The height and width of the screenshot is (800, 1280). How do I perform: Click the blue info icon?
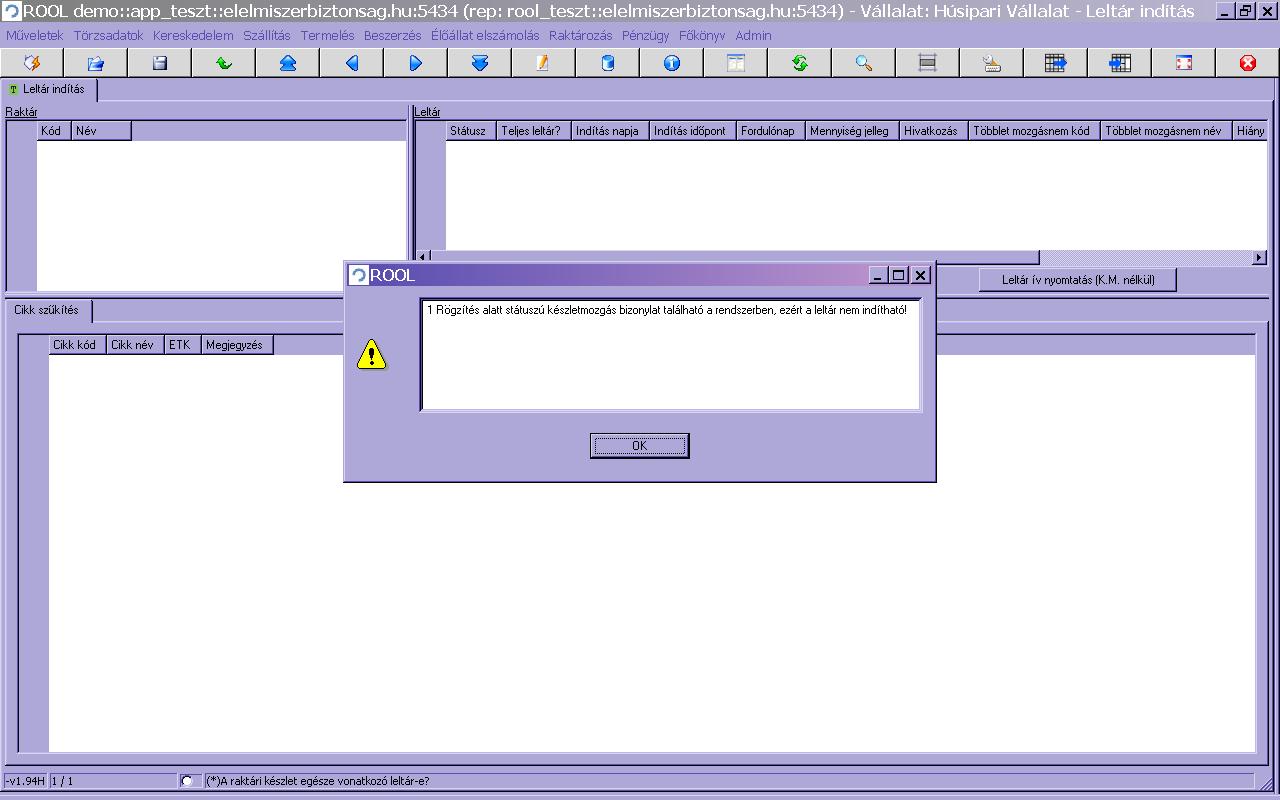pyautogui.click(x=672, y=63)
